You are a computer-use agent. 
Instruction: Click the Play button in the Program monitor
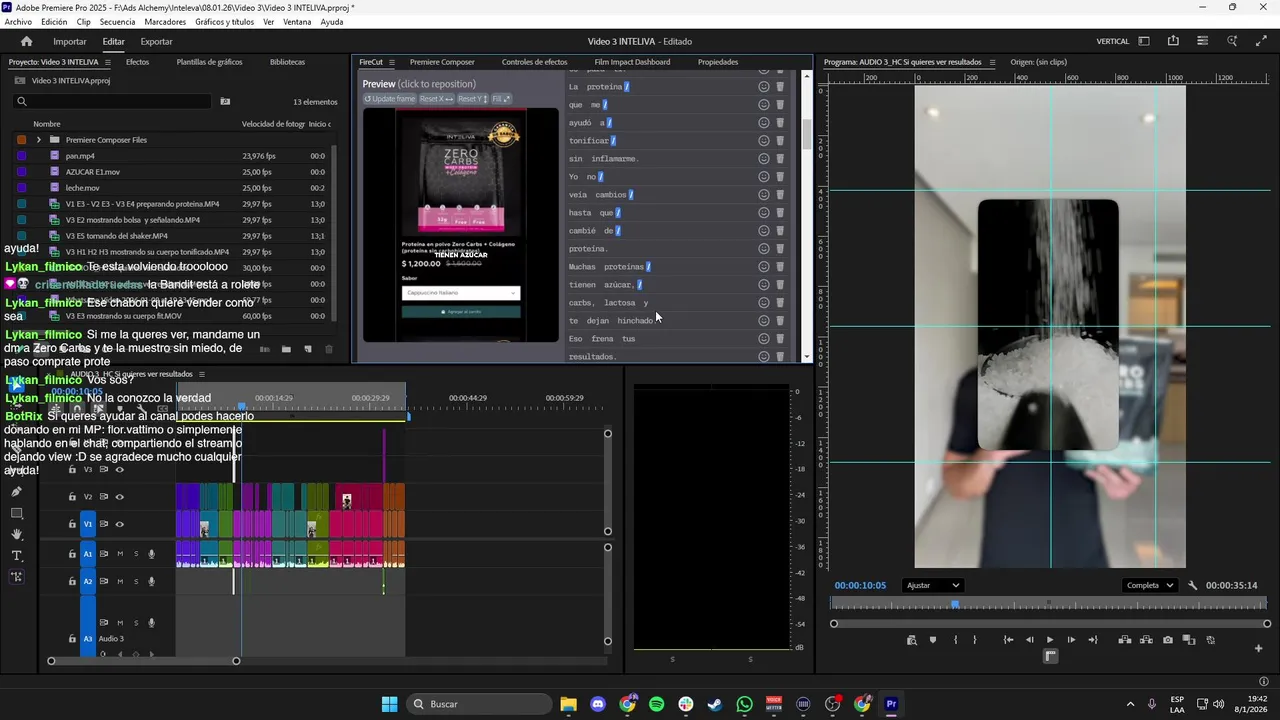click(1050, 640)
